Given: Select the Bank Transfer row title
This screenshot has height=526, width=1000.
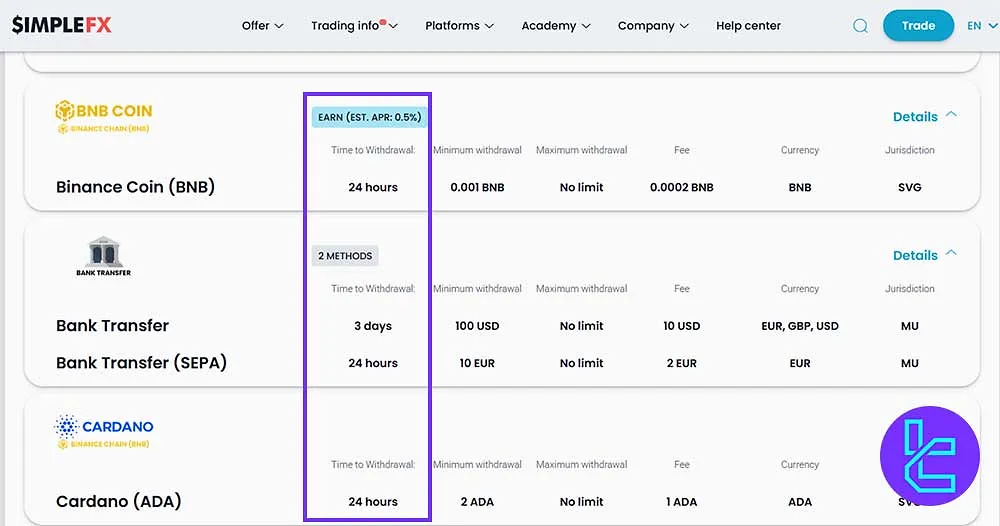Looking at the screenshot, I should (x=112, y=326).
